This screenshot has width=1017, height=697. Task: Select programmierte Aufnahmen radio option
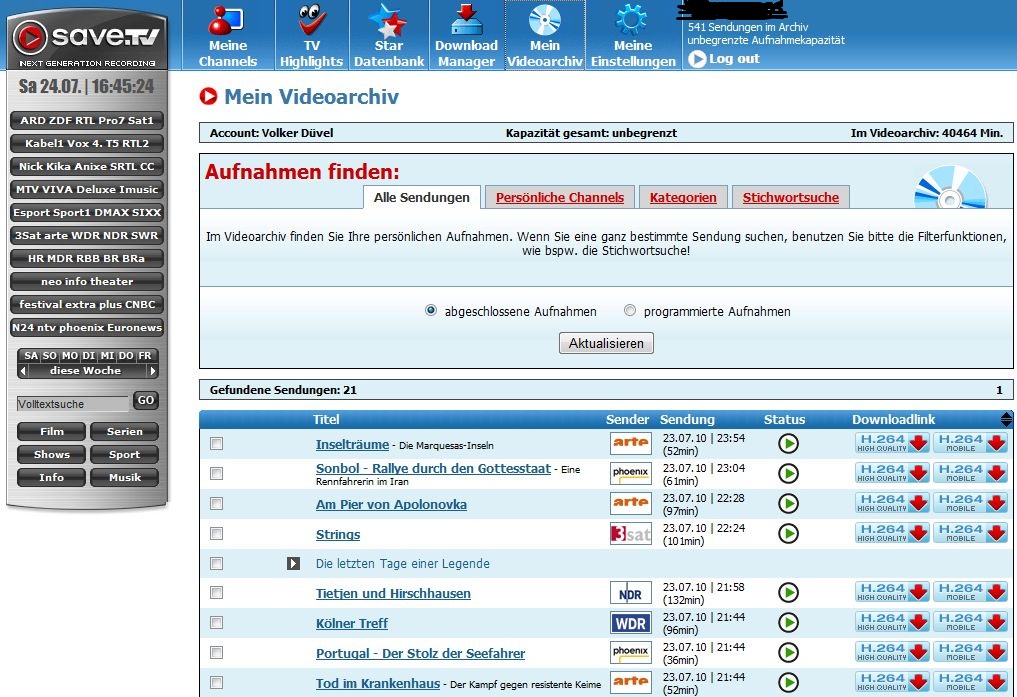click(630, 311)
